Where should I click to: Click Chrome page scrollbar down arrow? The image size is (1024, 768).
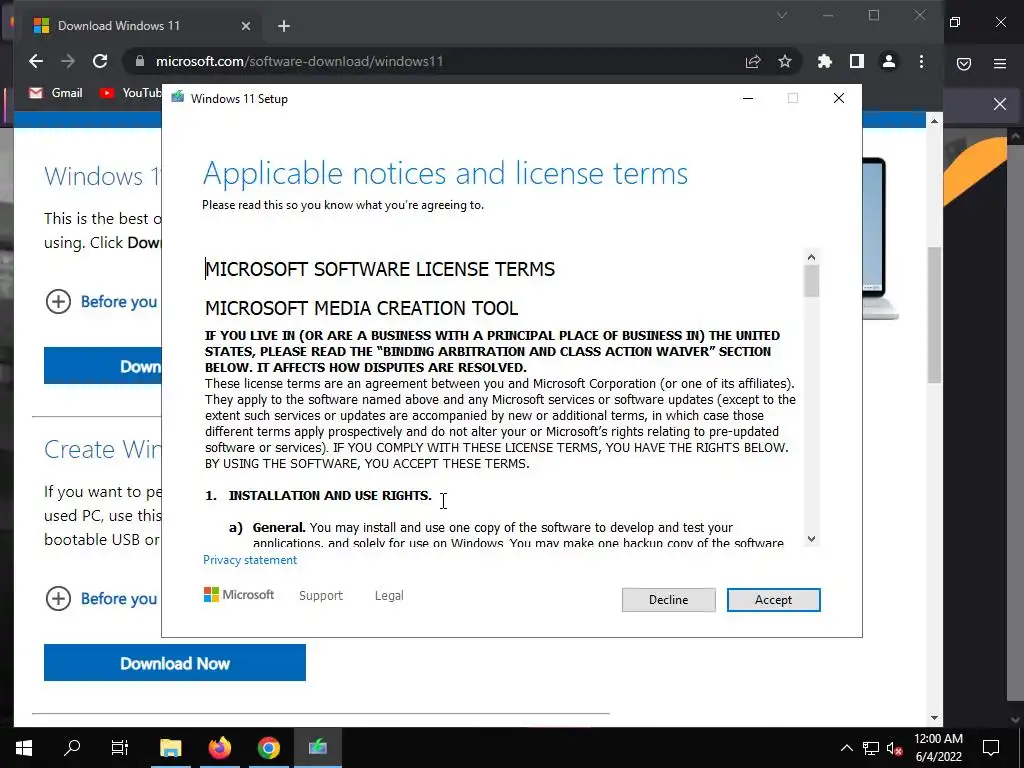point(935,718)
